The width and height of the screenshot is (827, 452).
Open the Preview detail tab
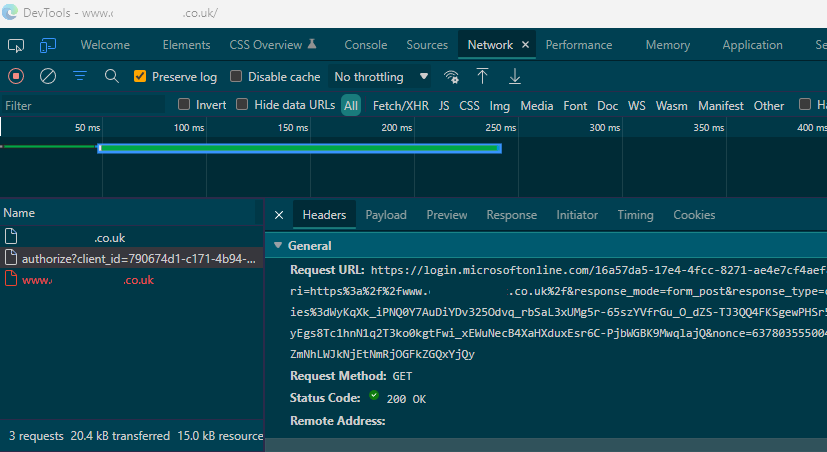click(x=447, y=215)
